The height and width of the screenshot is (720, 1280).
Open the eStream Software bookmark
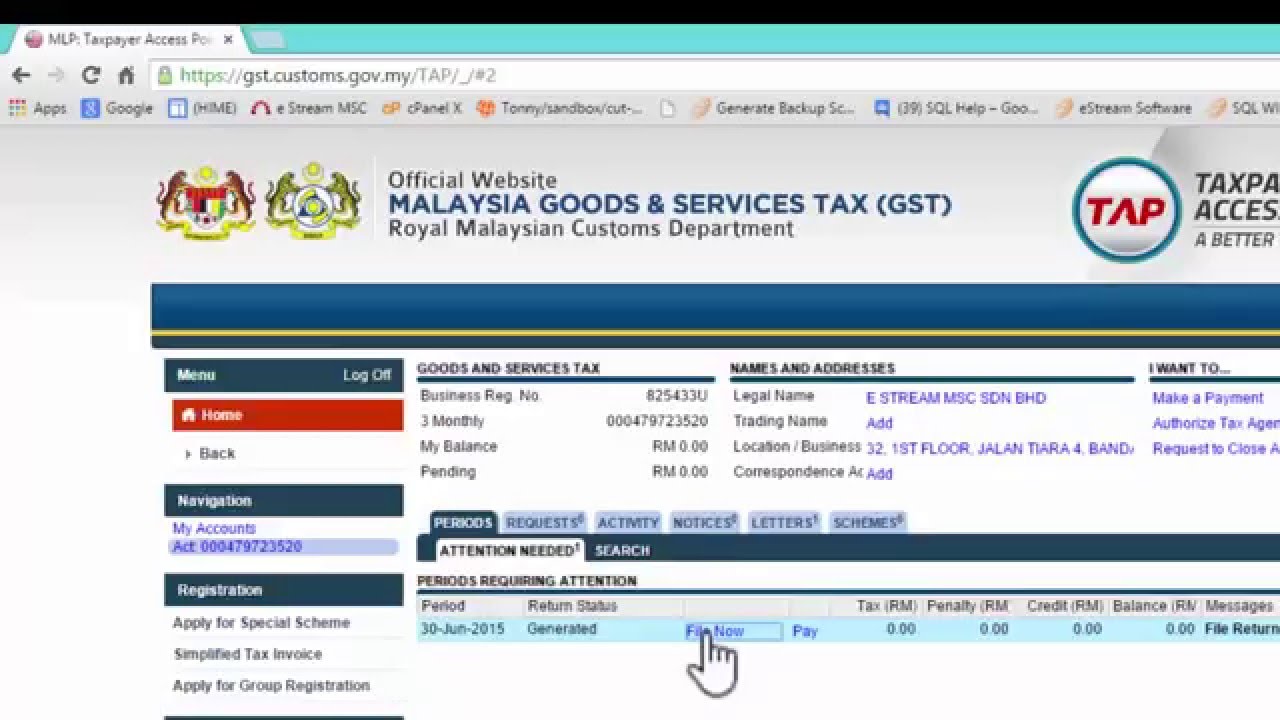tap(1124, 108)
